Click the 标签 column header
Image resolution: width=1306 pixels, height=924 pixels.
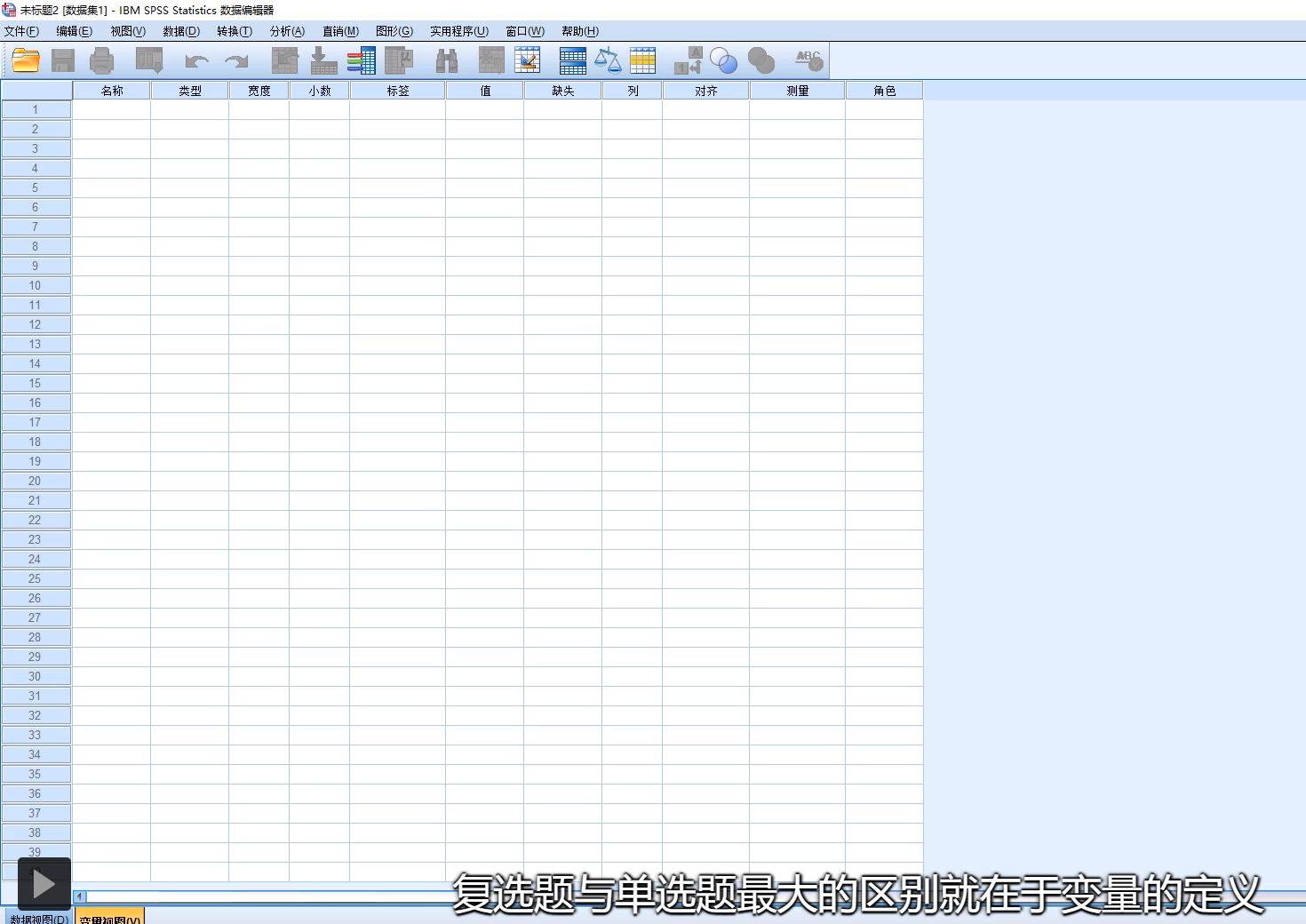pos(398,91)
